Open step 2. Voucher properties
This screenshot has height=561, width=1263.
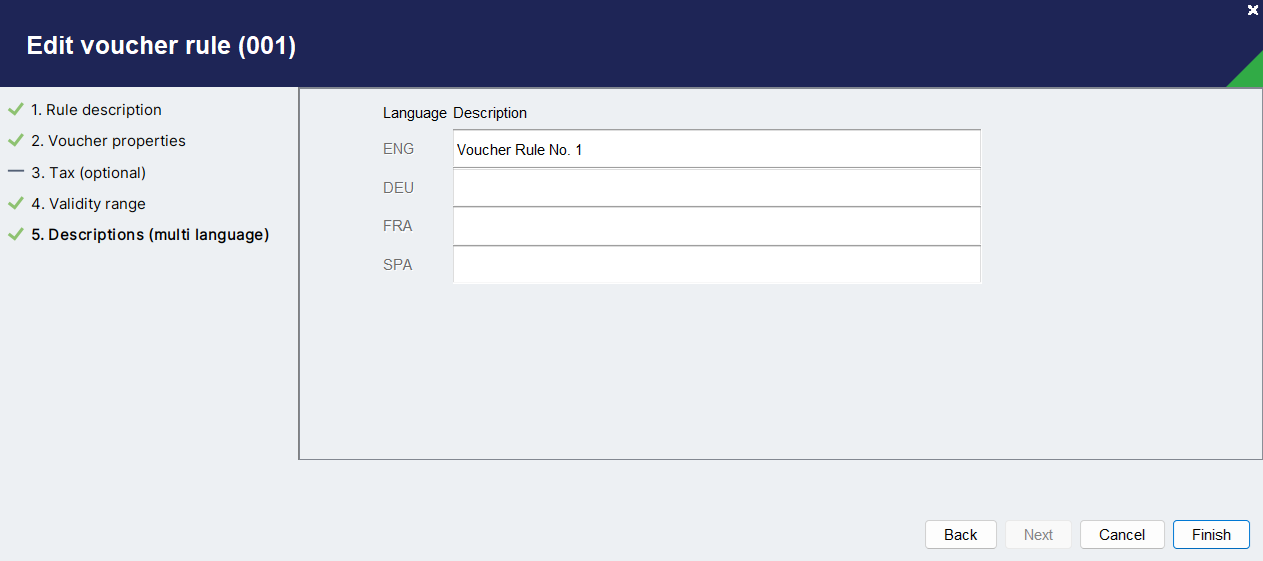(108, 141)
